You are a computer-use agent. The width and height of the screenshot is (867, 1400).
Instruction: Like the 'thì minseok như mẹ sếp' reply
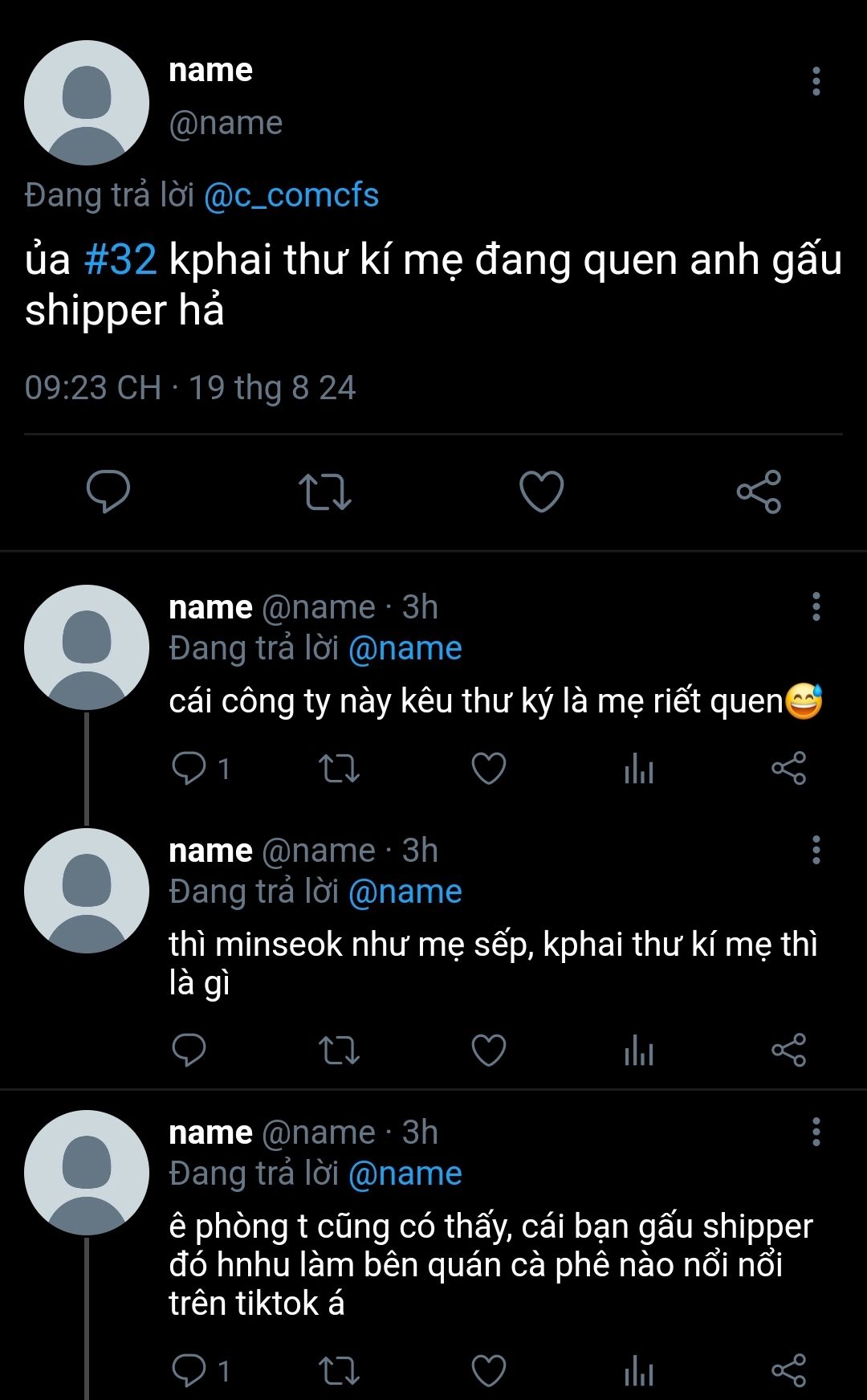click(x=488, y=1050)
